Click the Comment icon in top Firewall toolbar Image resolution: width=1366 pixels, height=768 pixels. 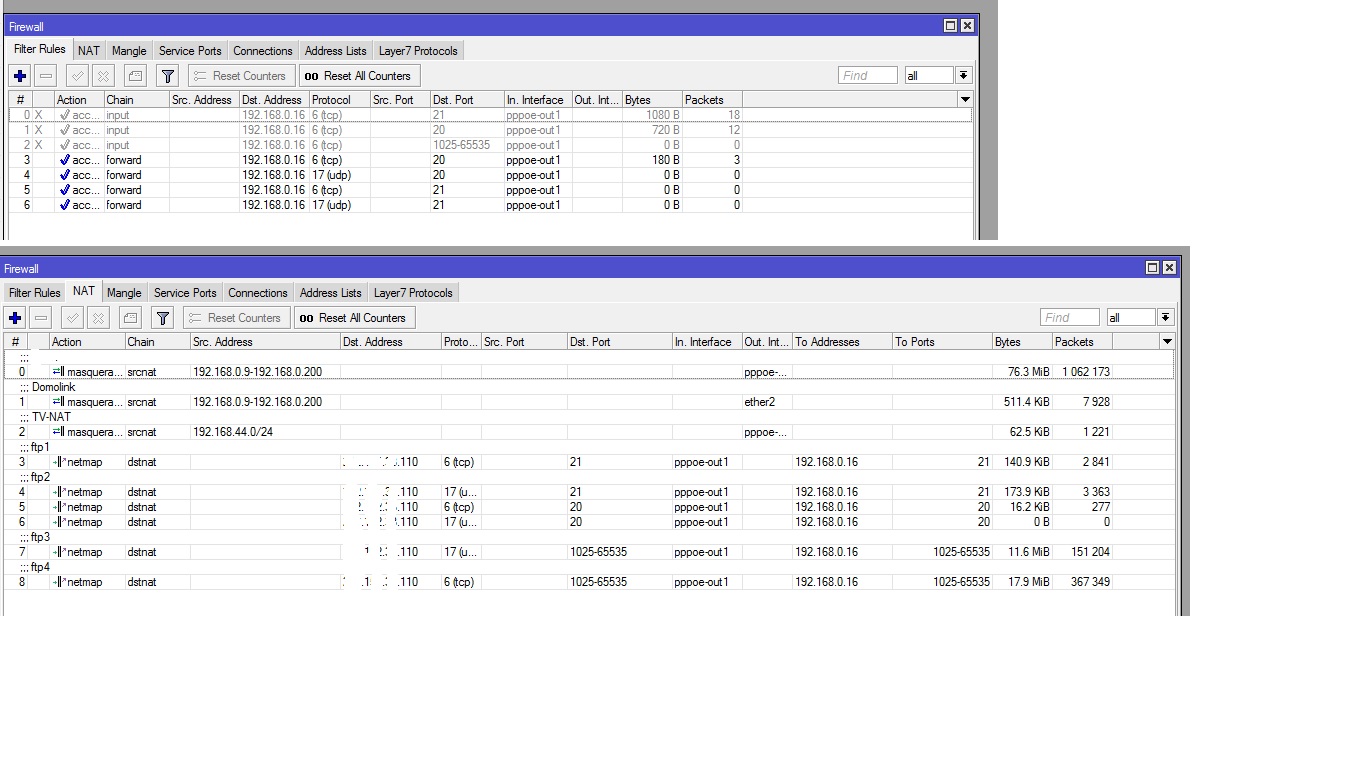coord(135,76)
